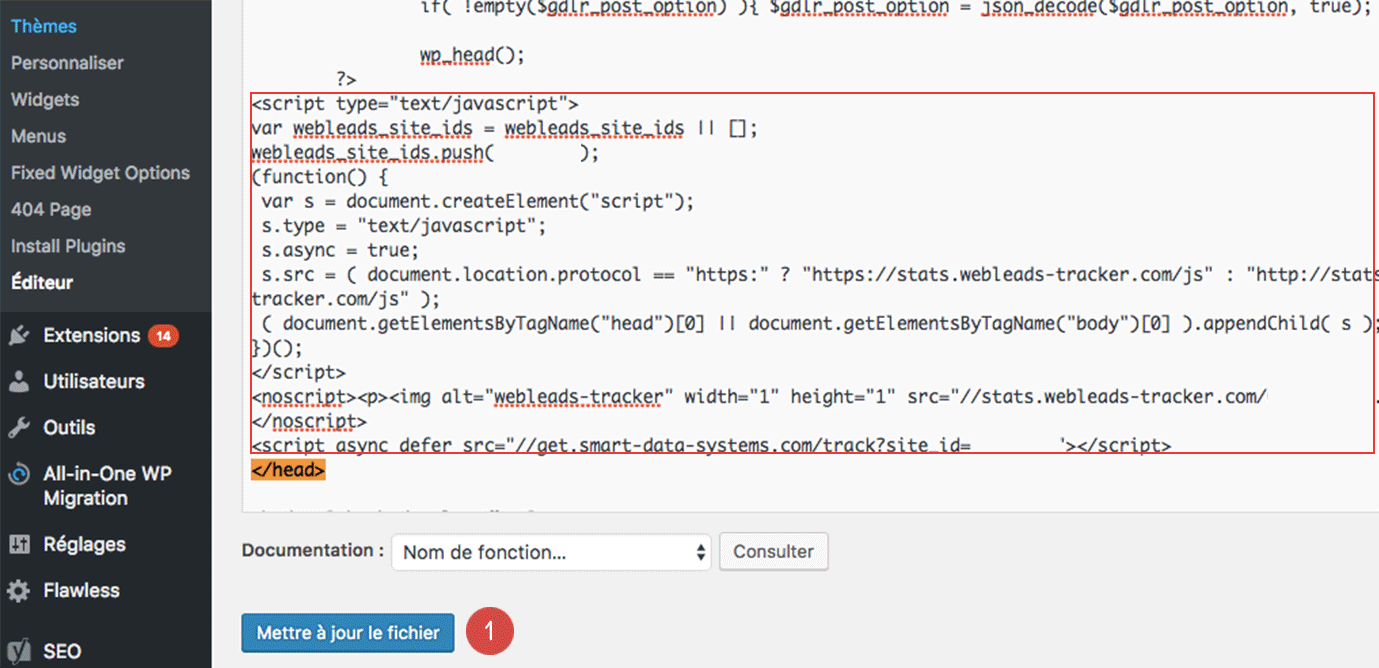Click the opening <script type="text/javascript"> line

[415, 104]
